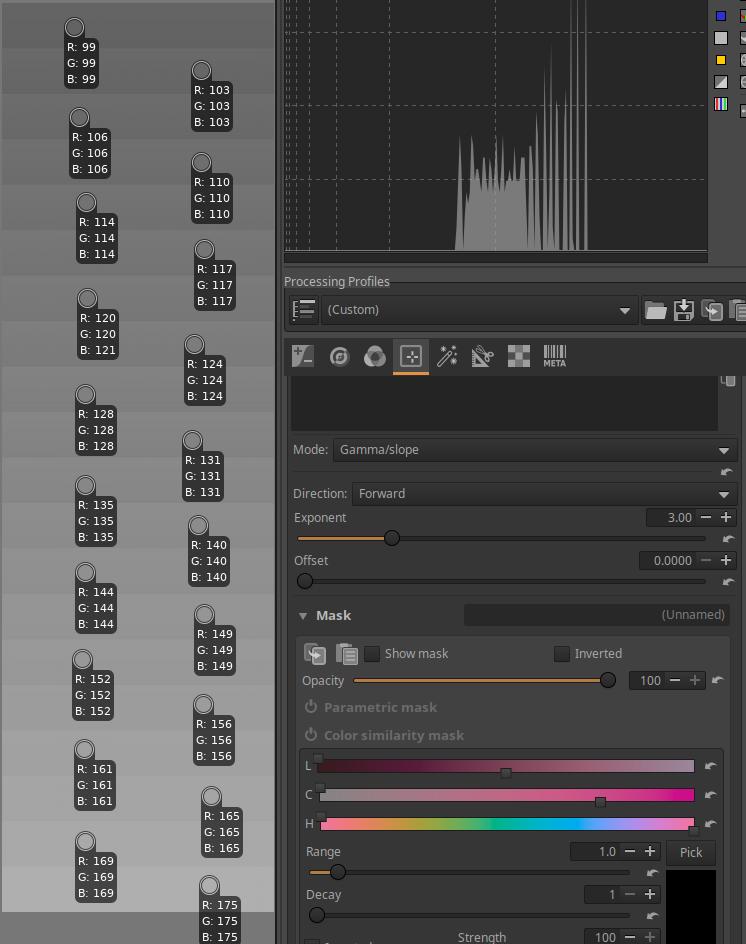Screen dimensions: 746x944
Task: Open the Direction Forward dropdown
Action: (x=543, y=494)
